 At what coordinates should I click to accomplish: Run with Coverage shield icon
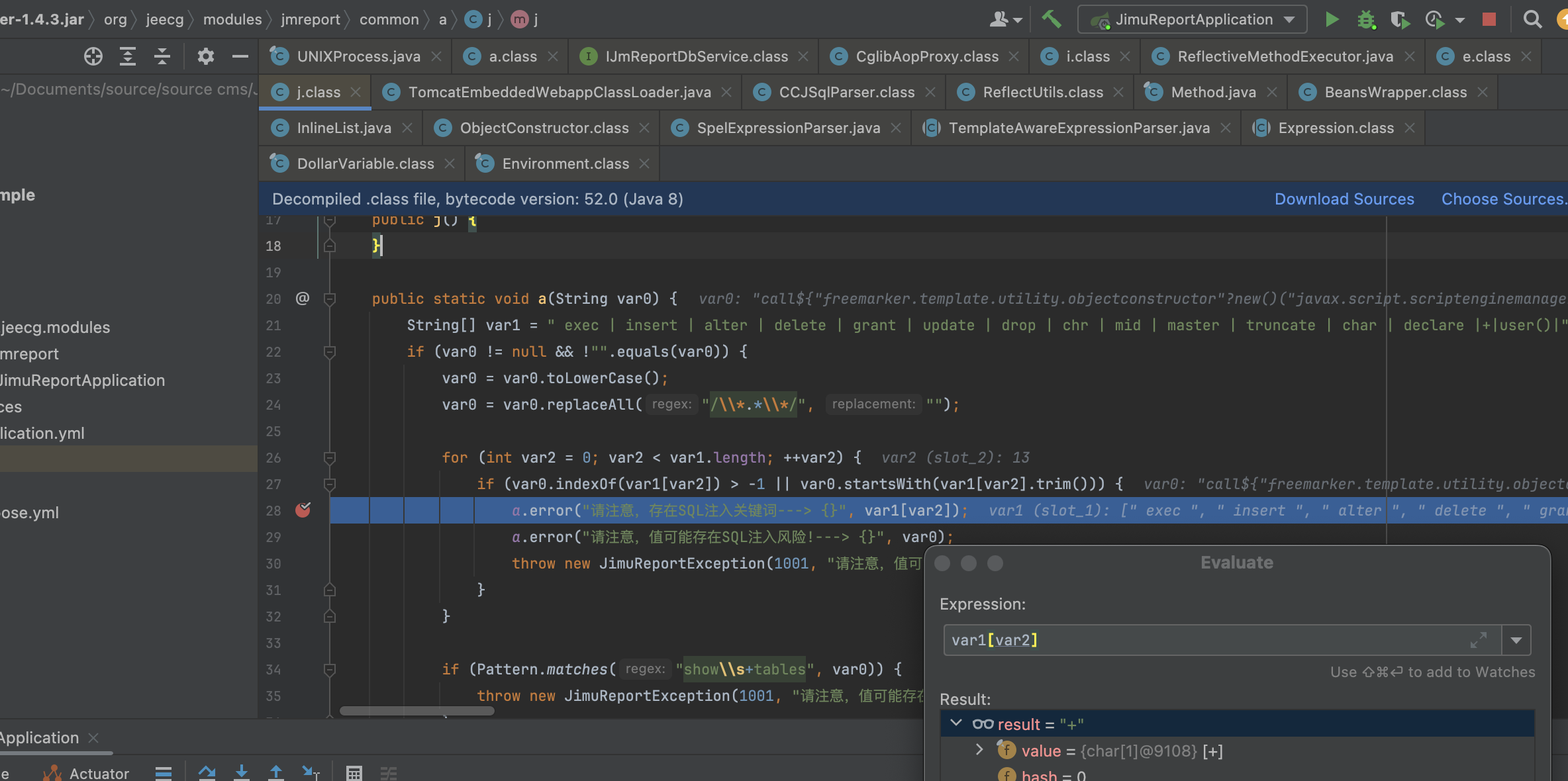point(1400,20)
